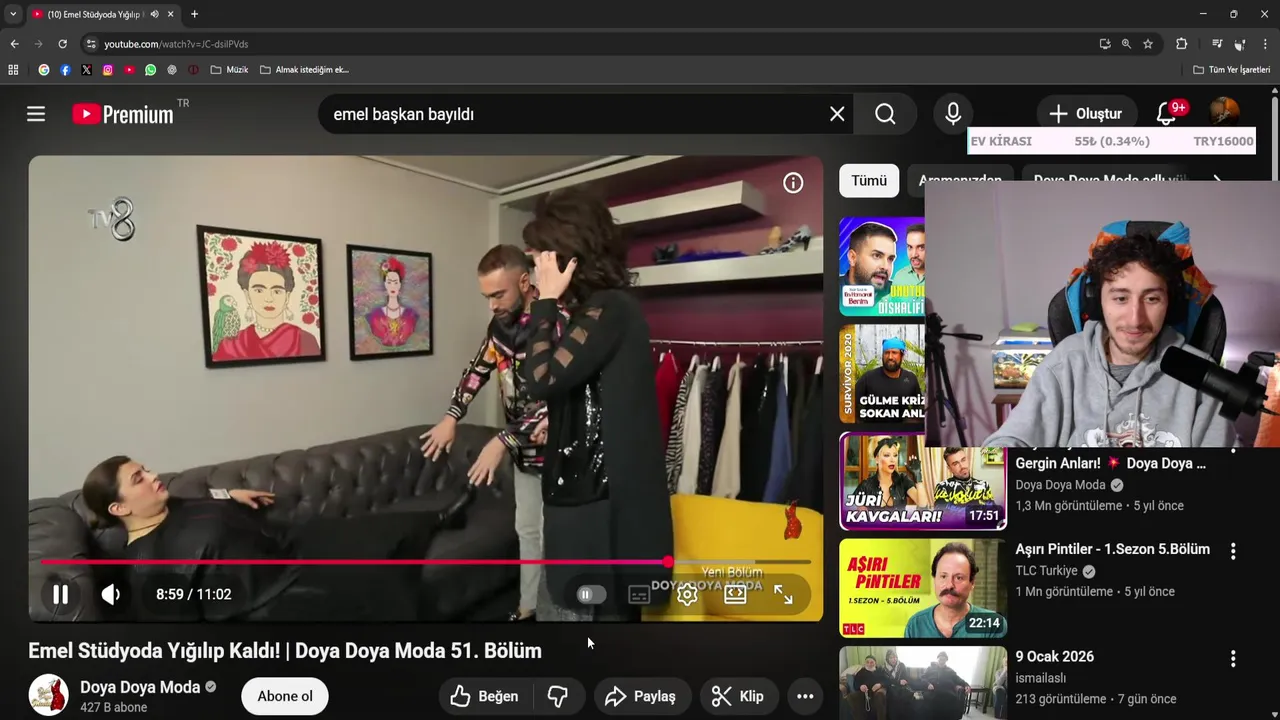Open Aşırı Pintiler 1.Sezon 5.Bölüm title
Screen dimensions: 1280x720
coord(1112,549)
